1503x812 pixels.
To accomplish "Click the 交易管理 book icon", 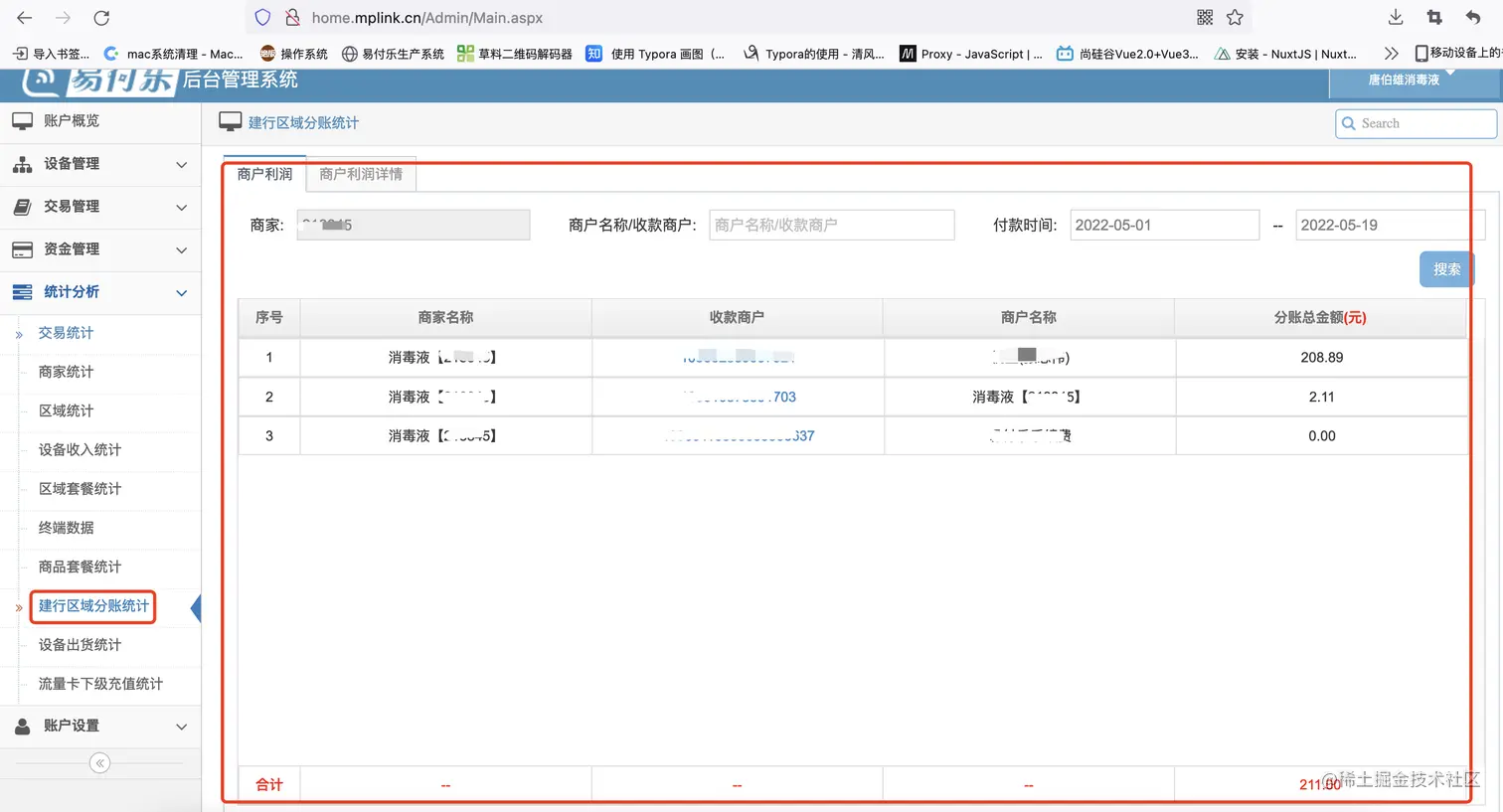I will pyautogui.click(x=22, y=207).
